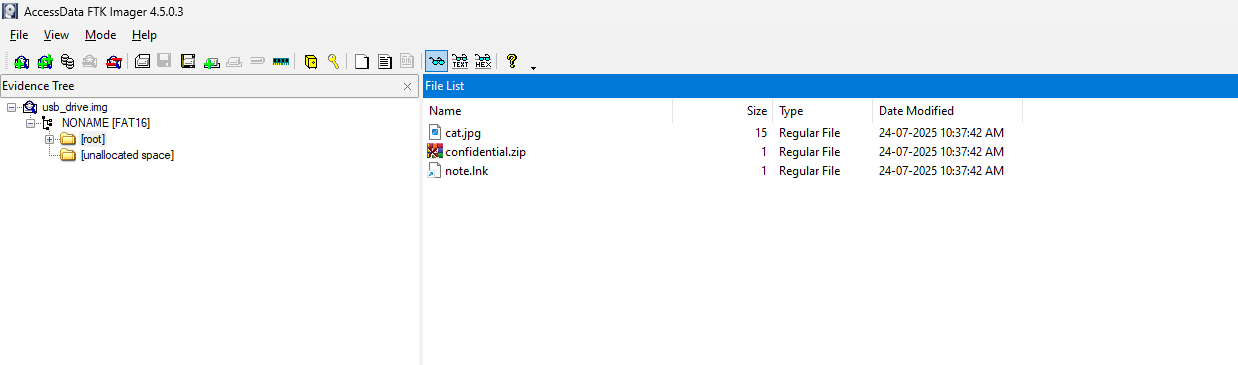The width and height of the screenshot is (1238, 365).
Task: Sort file list by Name column
Action: point(548,111)
